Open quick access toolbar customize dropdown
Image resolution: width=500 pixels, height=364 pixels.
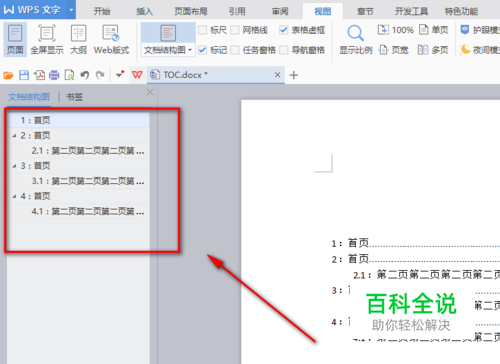pos(119,75)
